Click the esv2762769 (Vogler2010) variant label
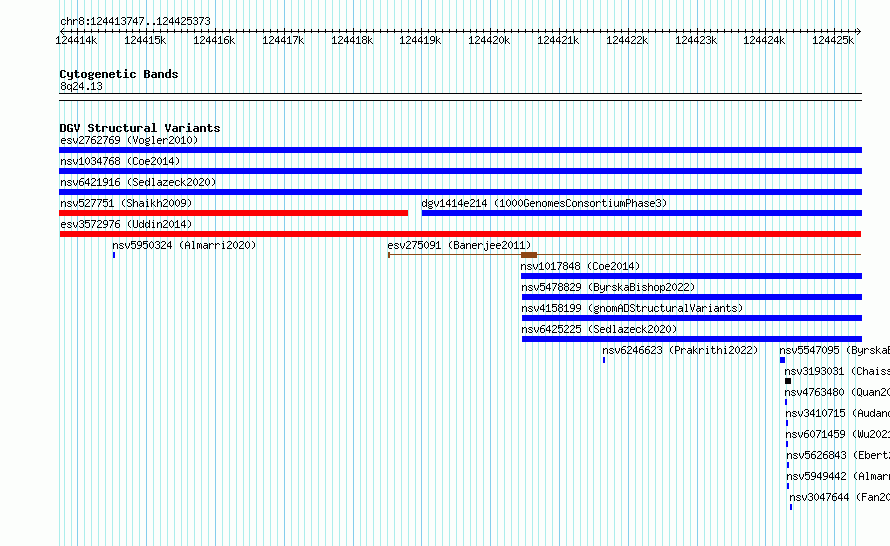The image size is (890, 546). pyautogui.click(x=129, y=140)
